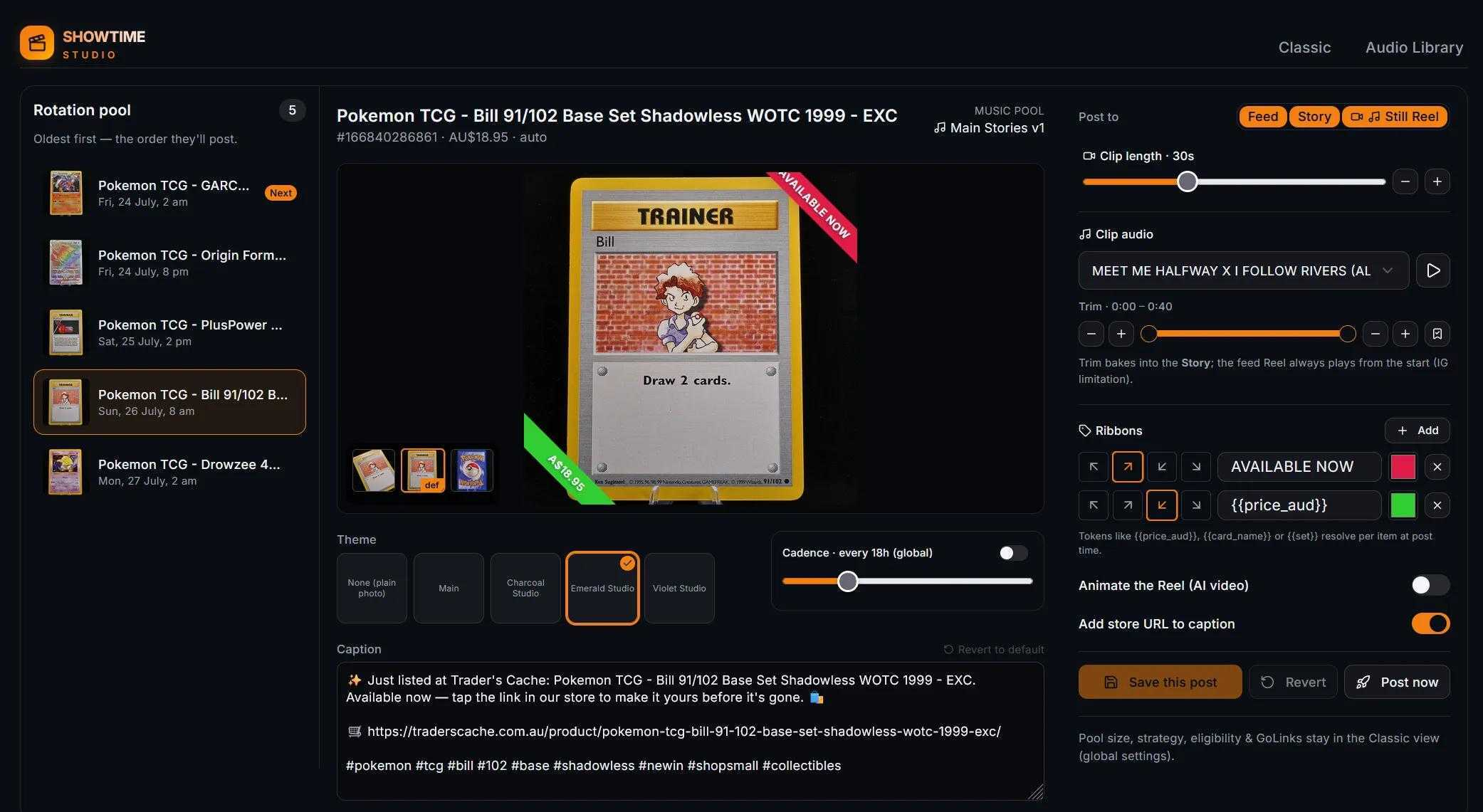This screenshot has width=1483, height=812.
Task: Nudge trim start later with left plus
Action: pyautogui.click(x=1121, y=334)
